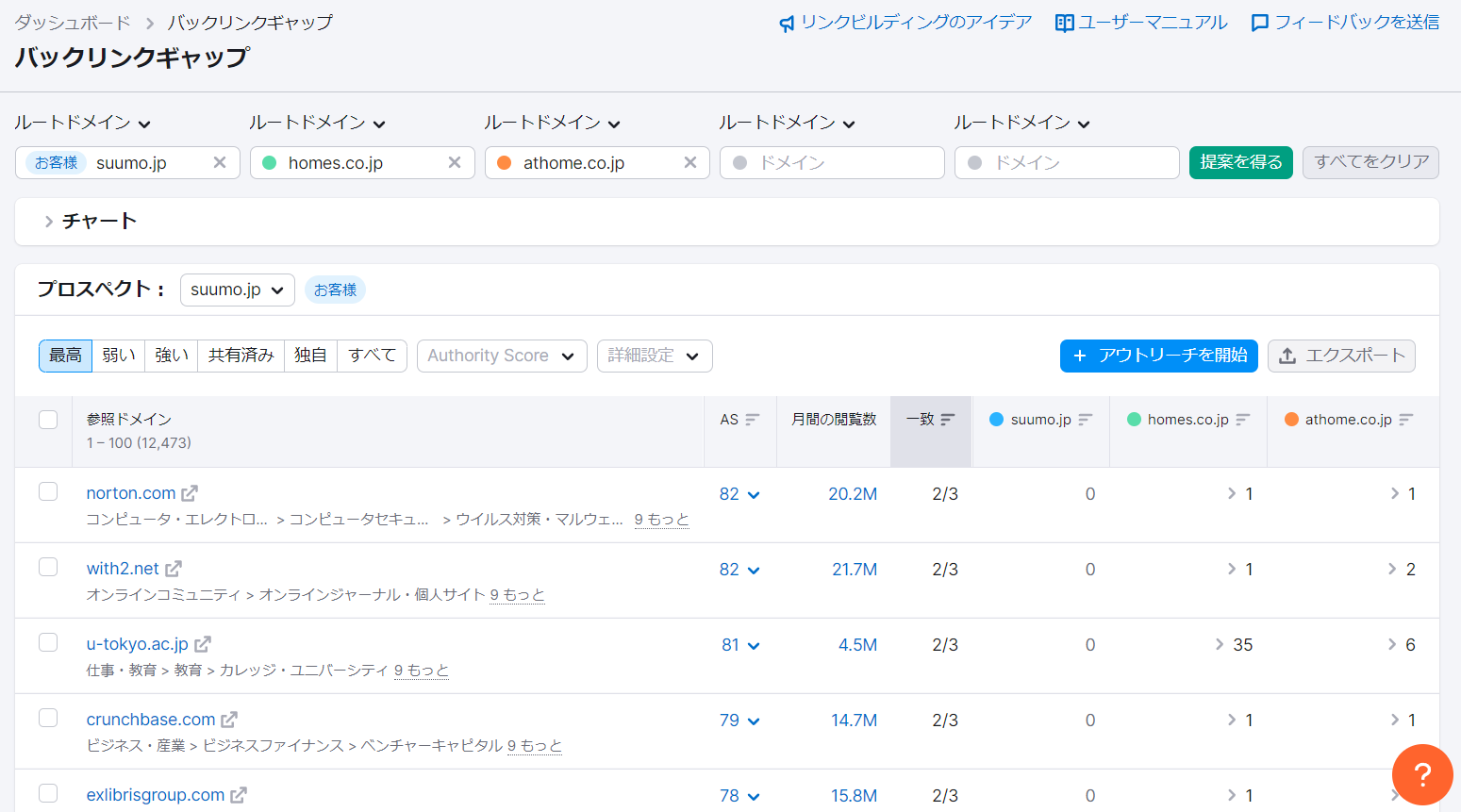1461x812 pixels.
Task: Expand the チャート section
Action: (x=90, y=222)
